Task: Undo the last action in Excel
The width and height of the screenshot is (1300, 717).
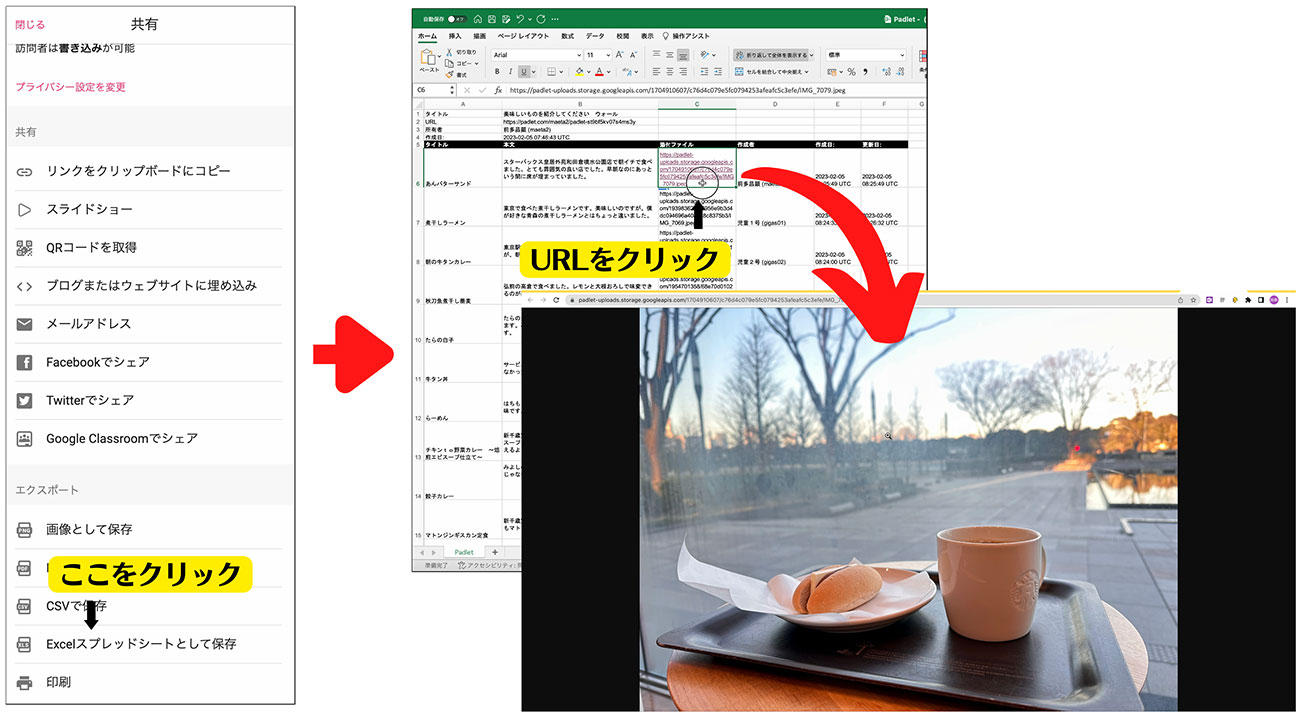Action: (x=520, y=18)
